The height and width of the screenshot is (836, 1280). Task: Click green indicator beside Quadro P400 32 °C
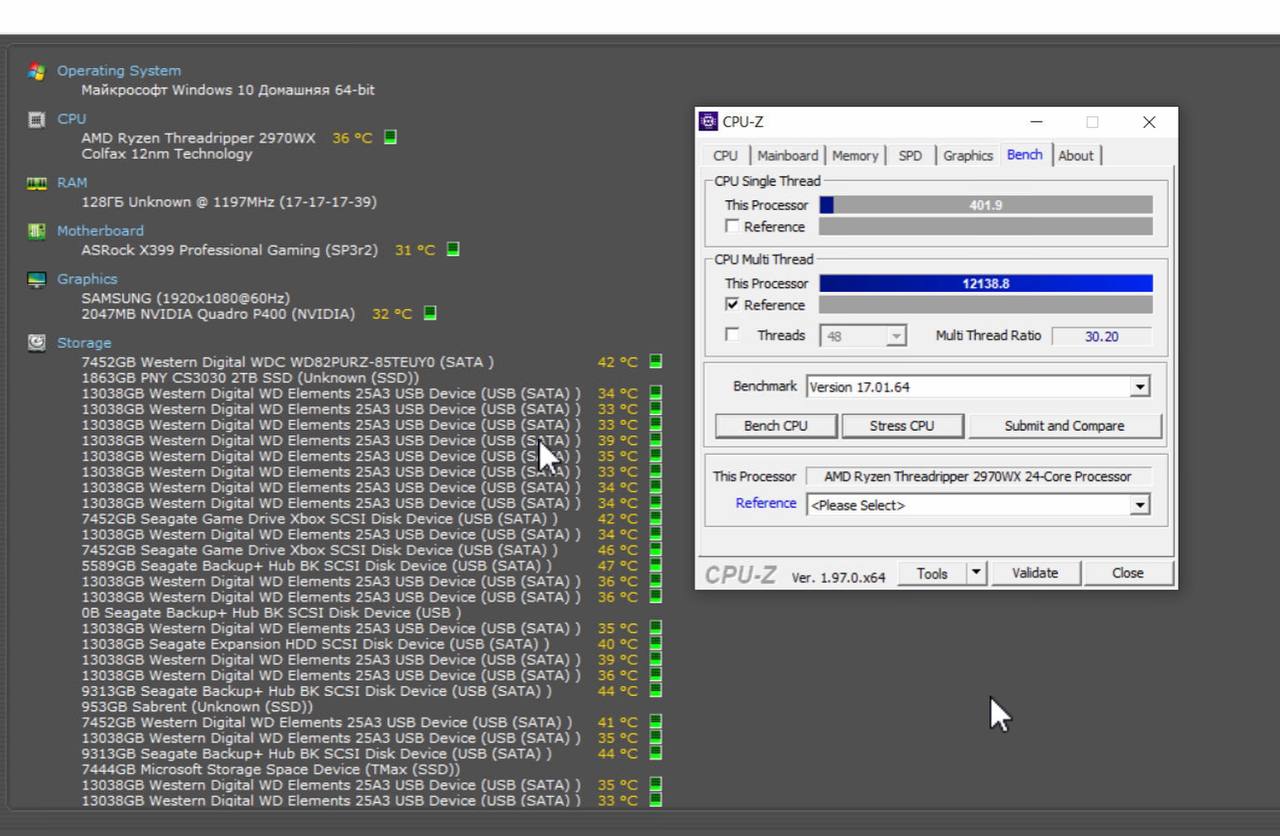(430, 313)
